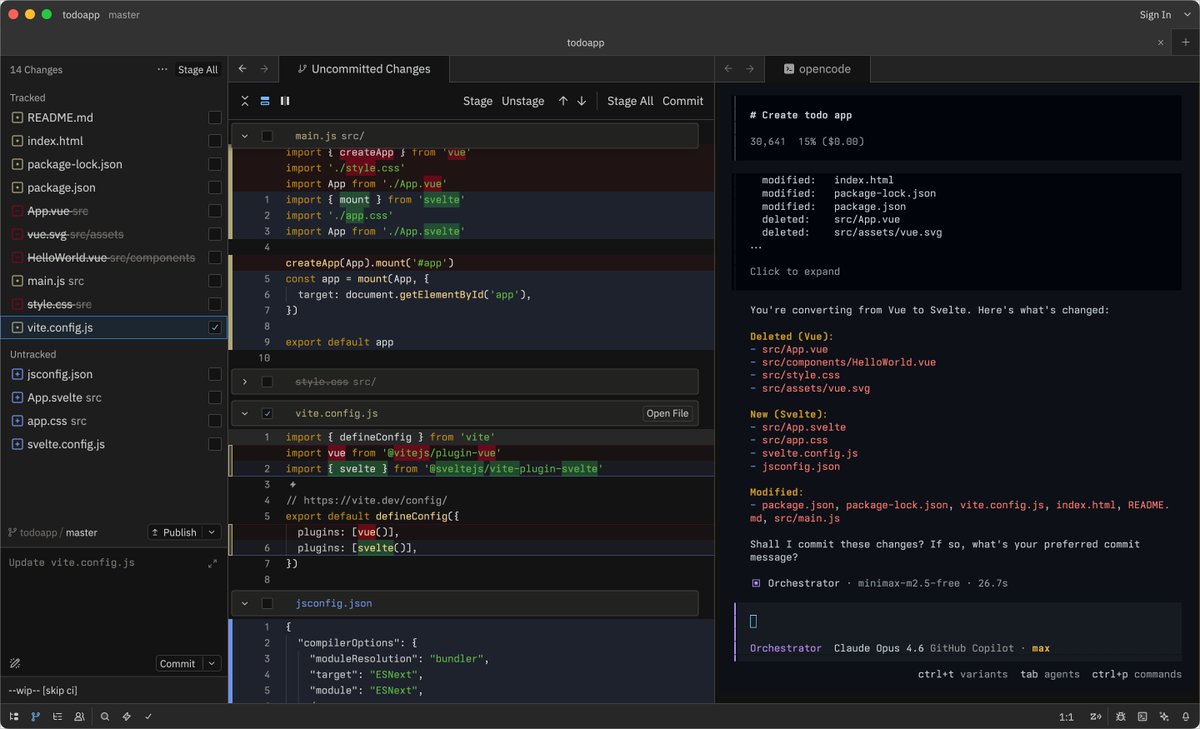
Task: Check the App.svelte checkbox
Action: click(x=215, y=397)
